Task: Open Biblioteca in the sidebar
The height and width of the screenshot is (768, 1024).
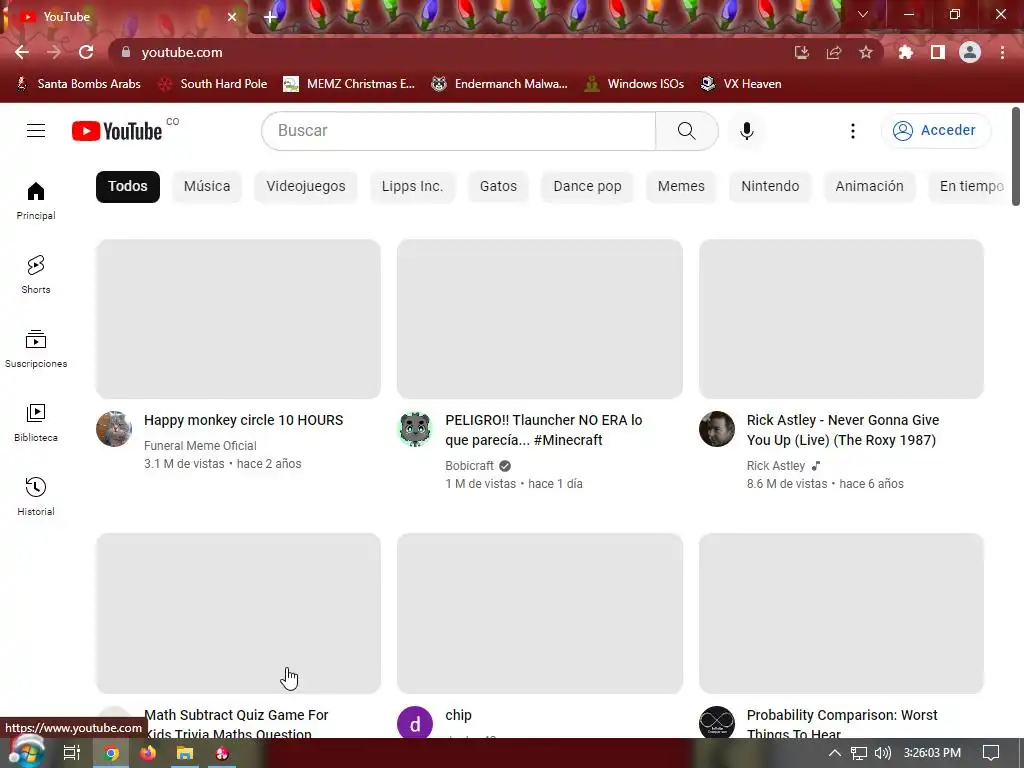Action: click(36, 423)
